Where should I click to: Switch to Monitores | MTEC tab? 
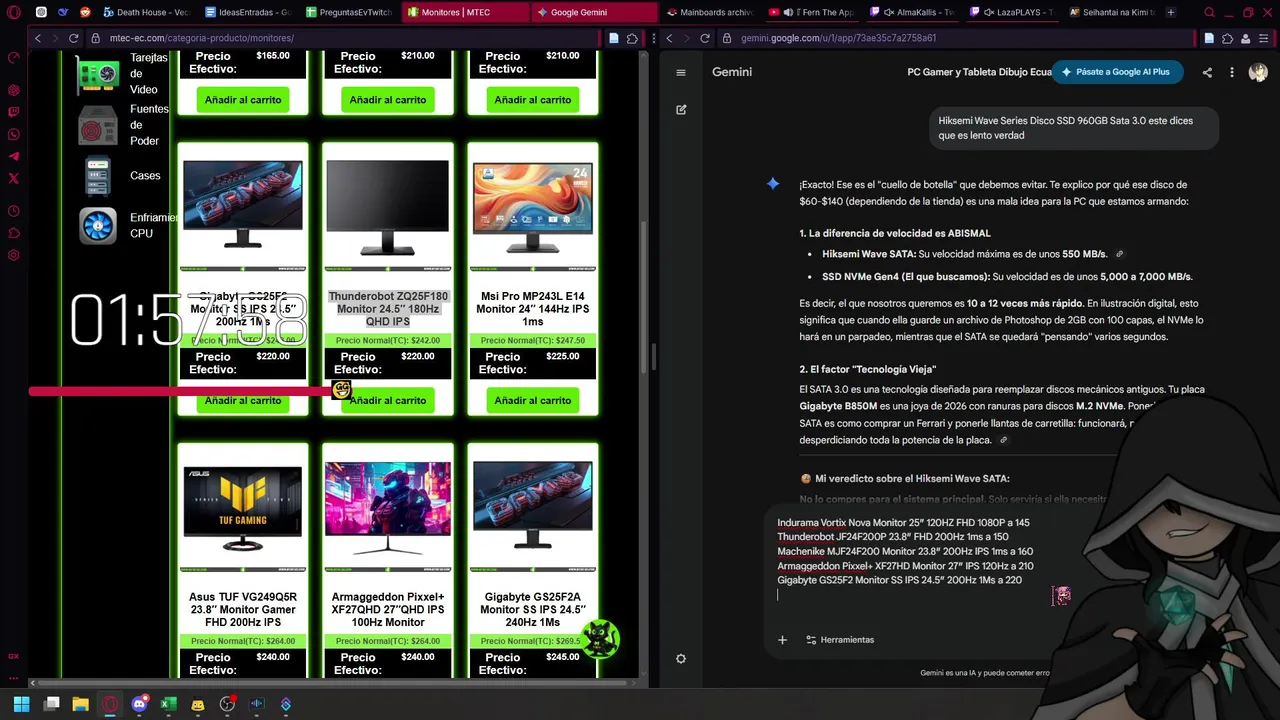(x=465, y=12)
